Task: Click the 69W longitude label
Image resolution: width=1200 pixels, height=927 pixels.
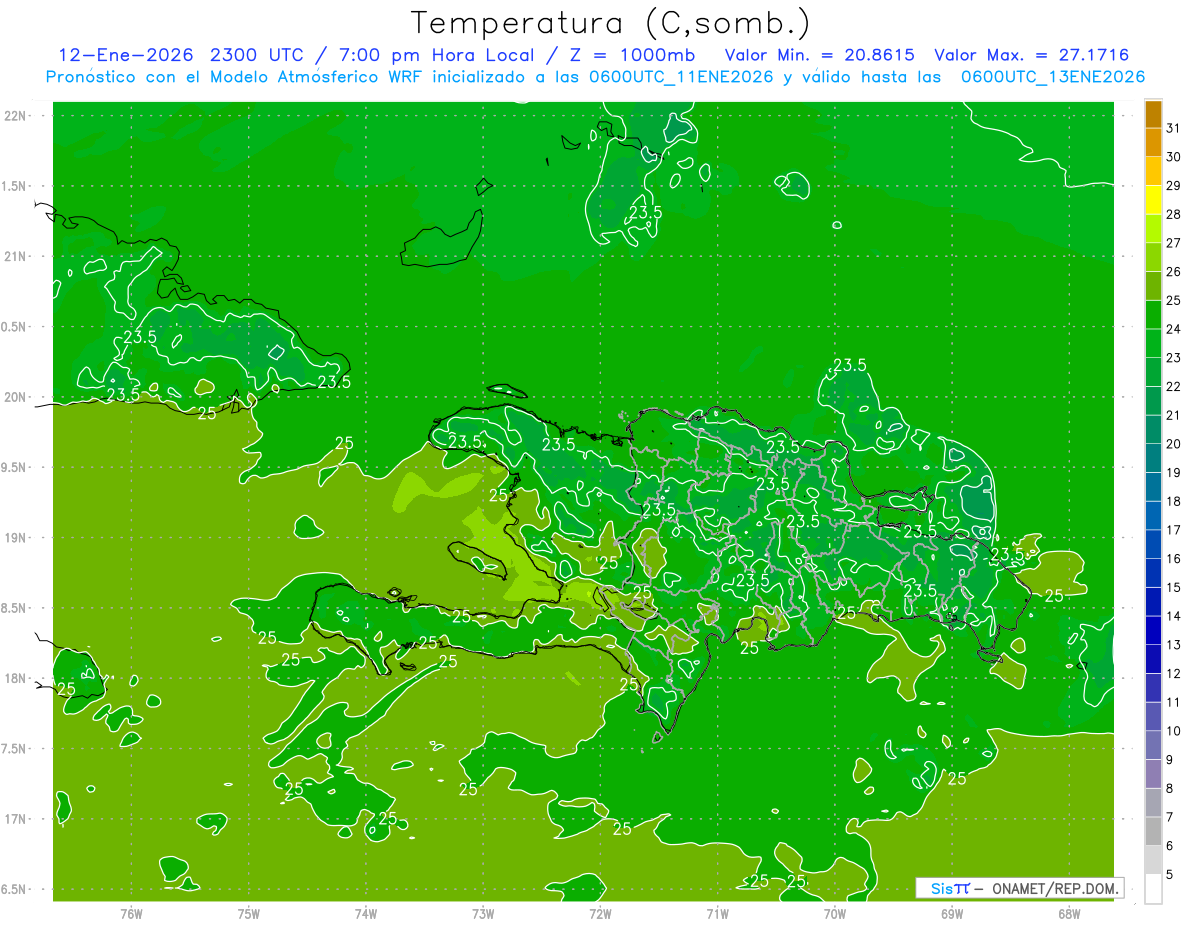Action: (x=952, y=913)
